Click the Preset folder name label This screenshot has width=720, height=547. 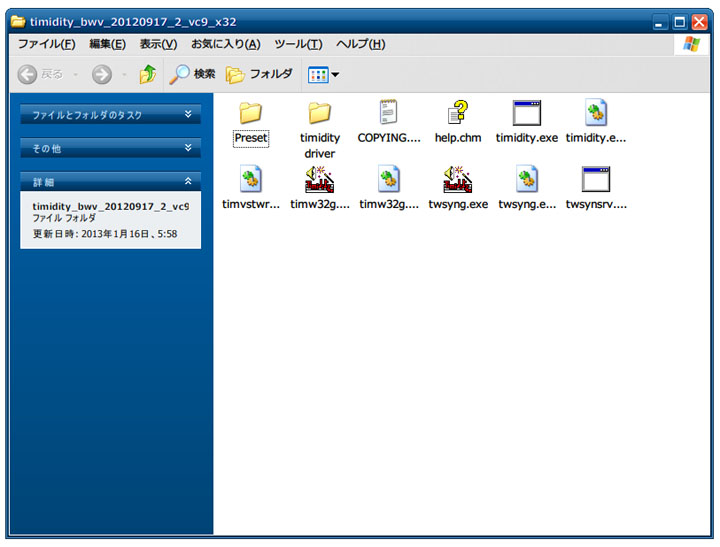pos(251,138)
